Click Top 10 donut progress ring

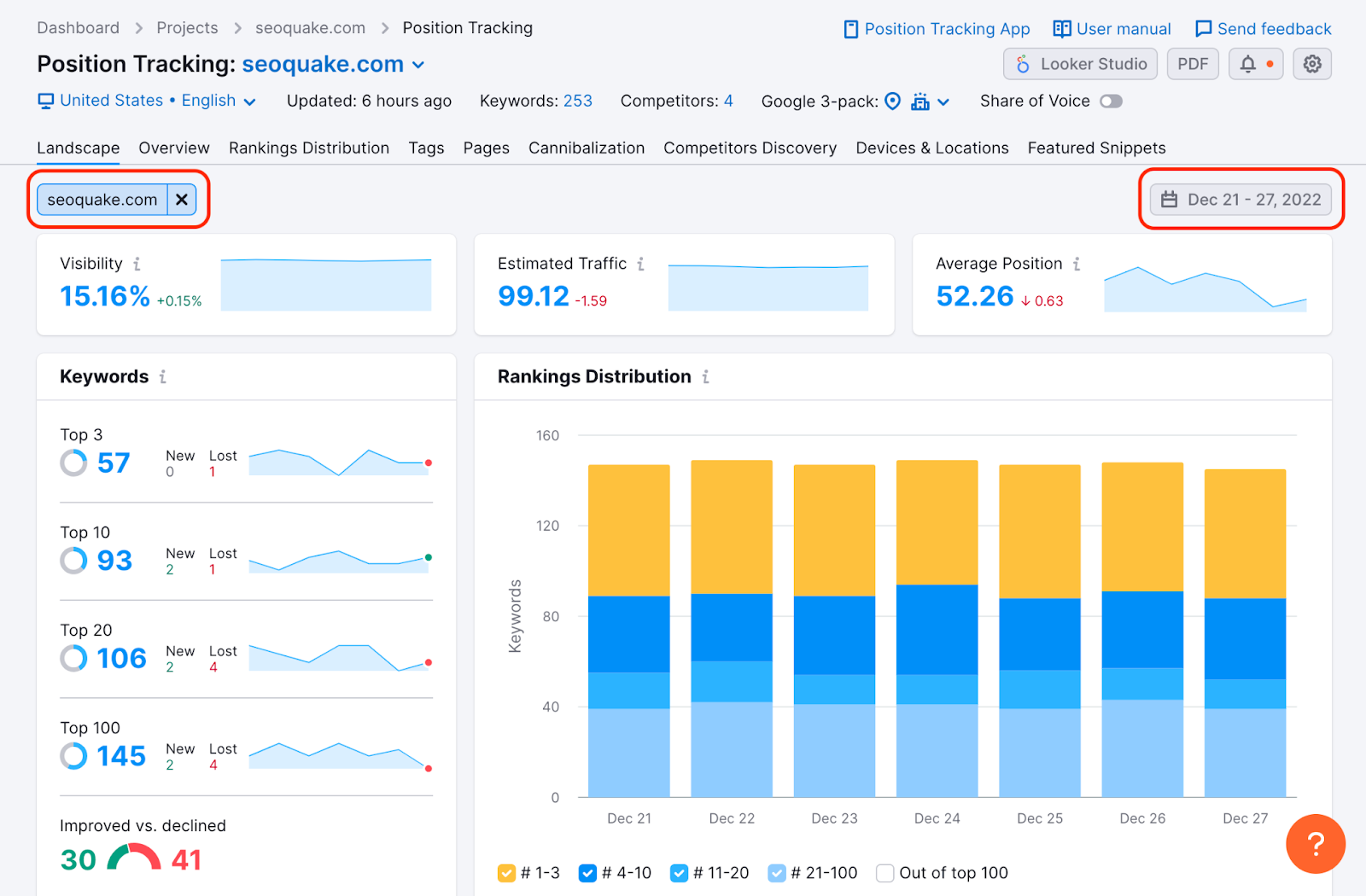[x=73, y=561]
